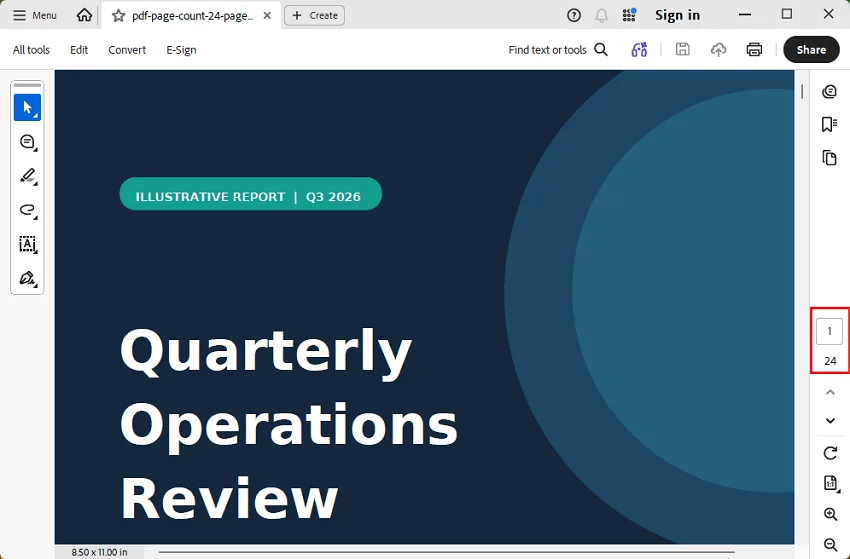Open the notifications bell
Image resolution: width=850 pixels, height=559 pixels.
coord(601,15)
